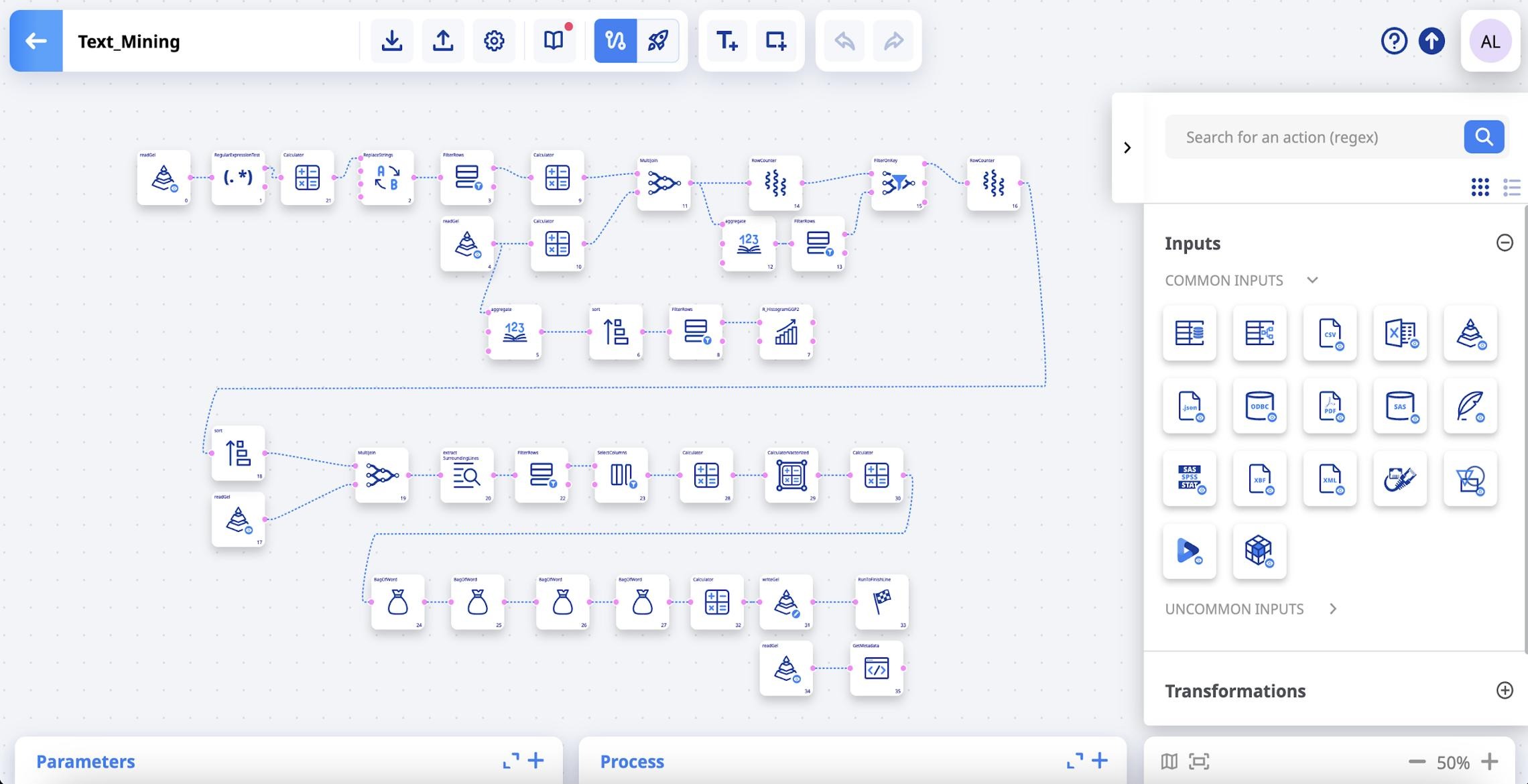Viewport: 1528px width, 784px height.
Task: Click the add rectangle frame tool
Action: 776,41
